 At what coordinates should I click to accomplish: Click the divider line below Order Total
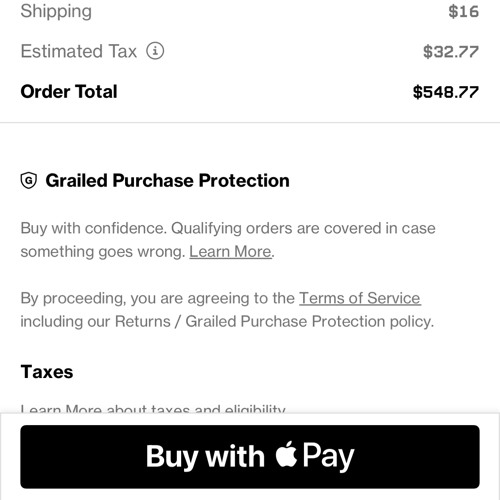(x=250, y=122)
